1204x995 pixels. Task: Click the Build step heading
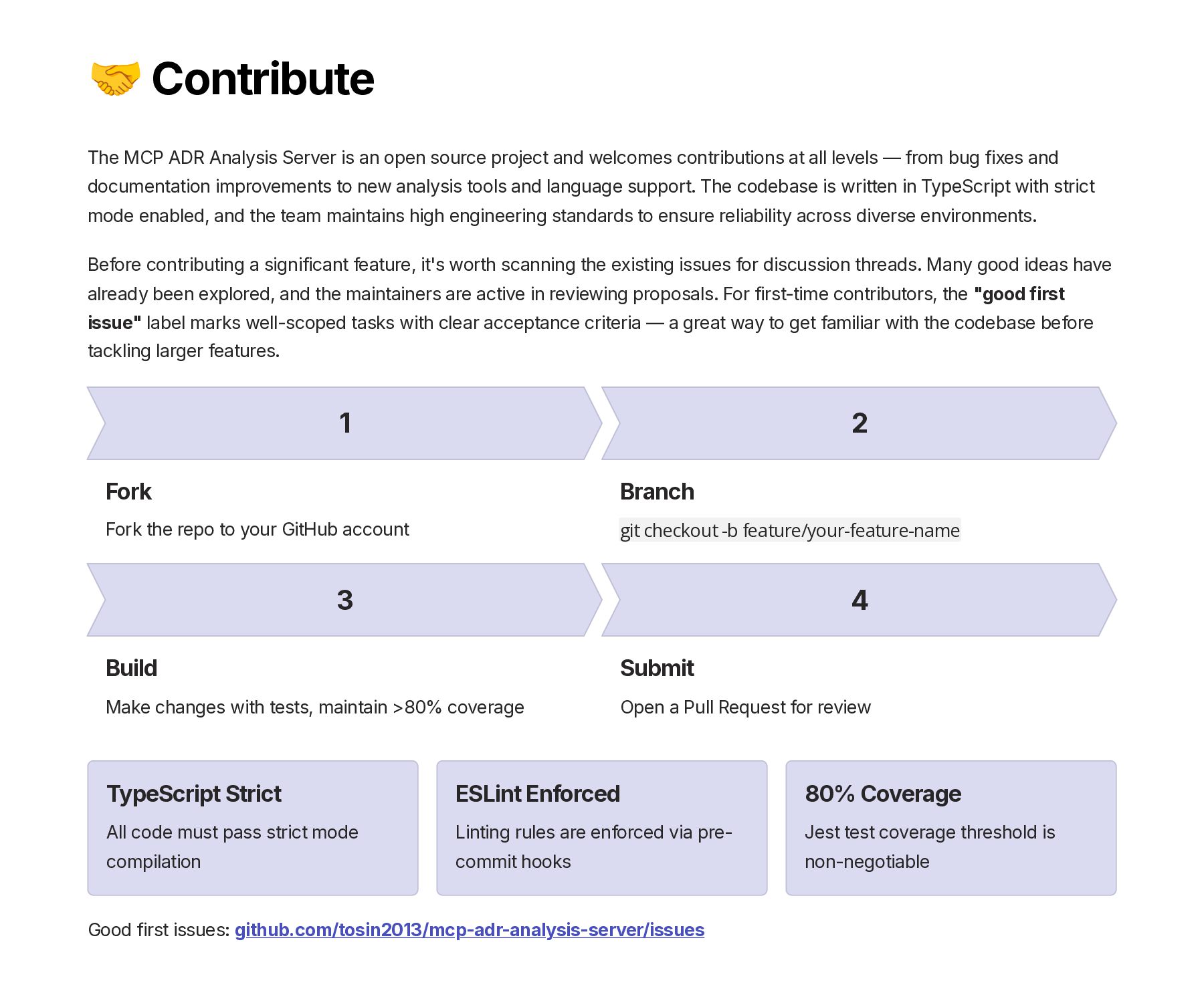point(132,668)
